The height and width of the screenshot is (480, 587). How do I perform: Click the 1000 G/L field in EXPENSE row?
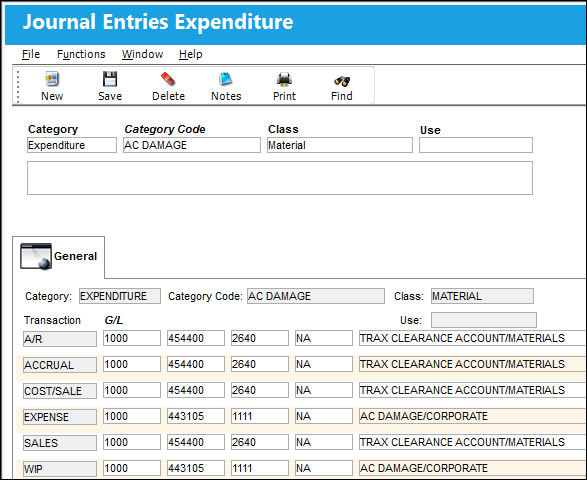pos(132,416)
